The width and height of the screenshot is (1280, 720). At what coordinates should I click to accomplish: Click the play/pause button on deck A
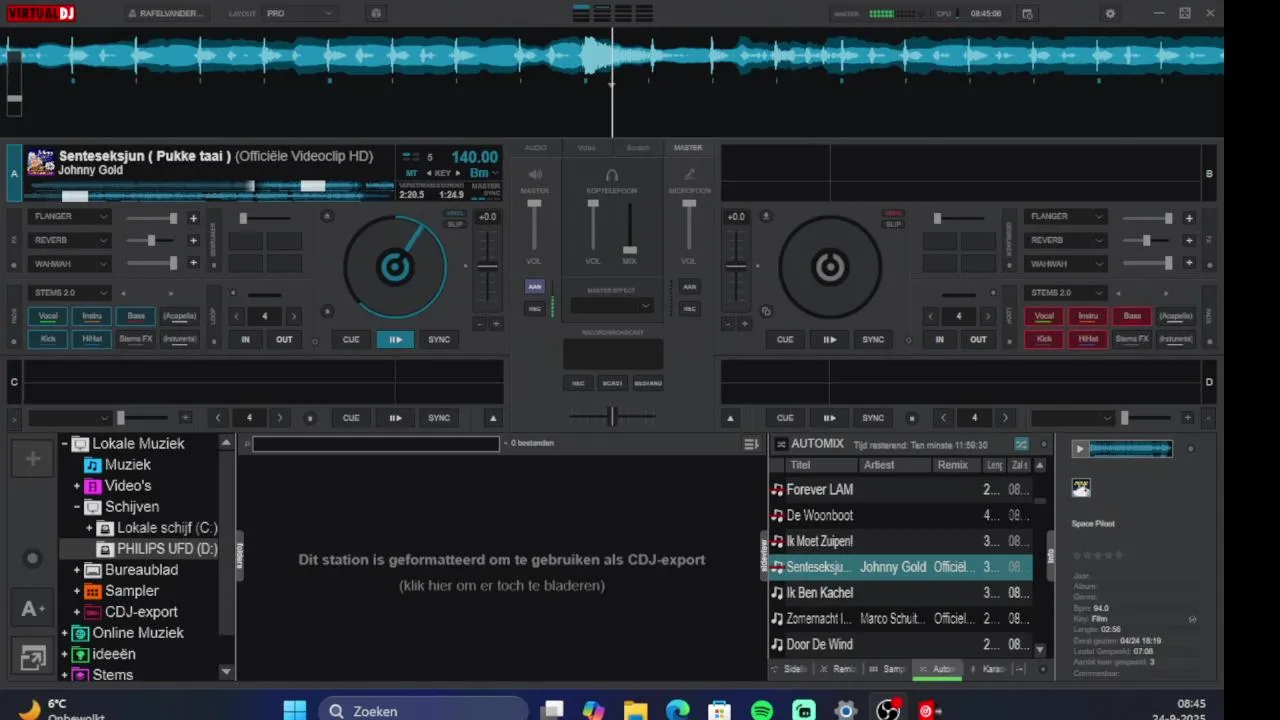pyautogui.click(x=395, y=339)
